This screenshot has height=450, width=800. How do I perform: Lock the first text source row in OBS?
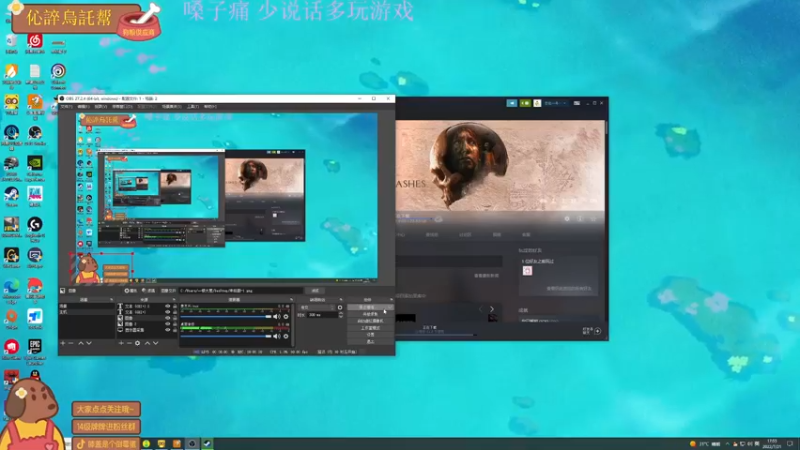174,306
